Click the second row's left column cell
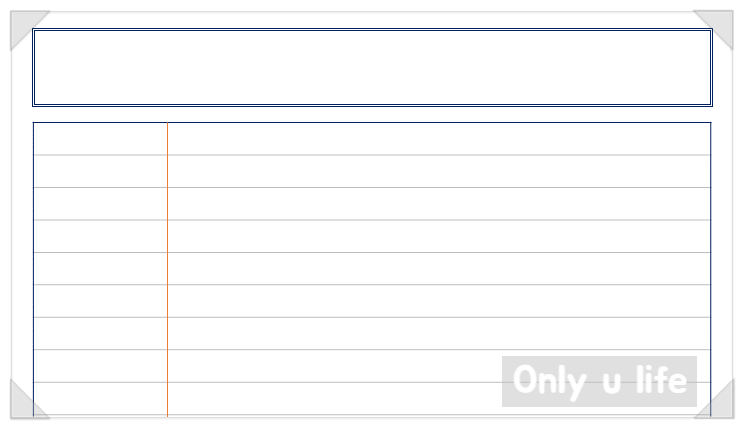 click(x=100, y=171)
